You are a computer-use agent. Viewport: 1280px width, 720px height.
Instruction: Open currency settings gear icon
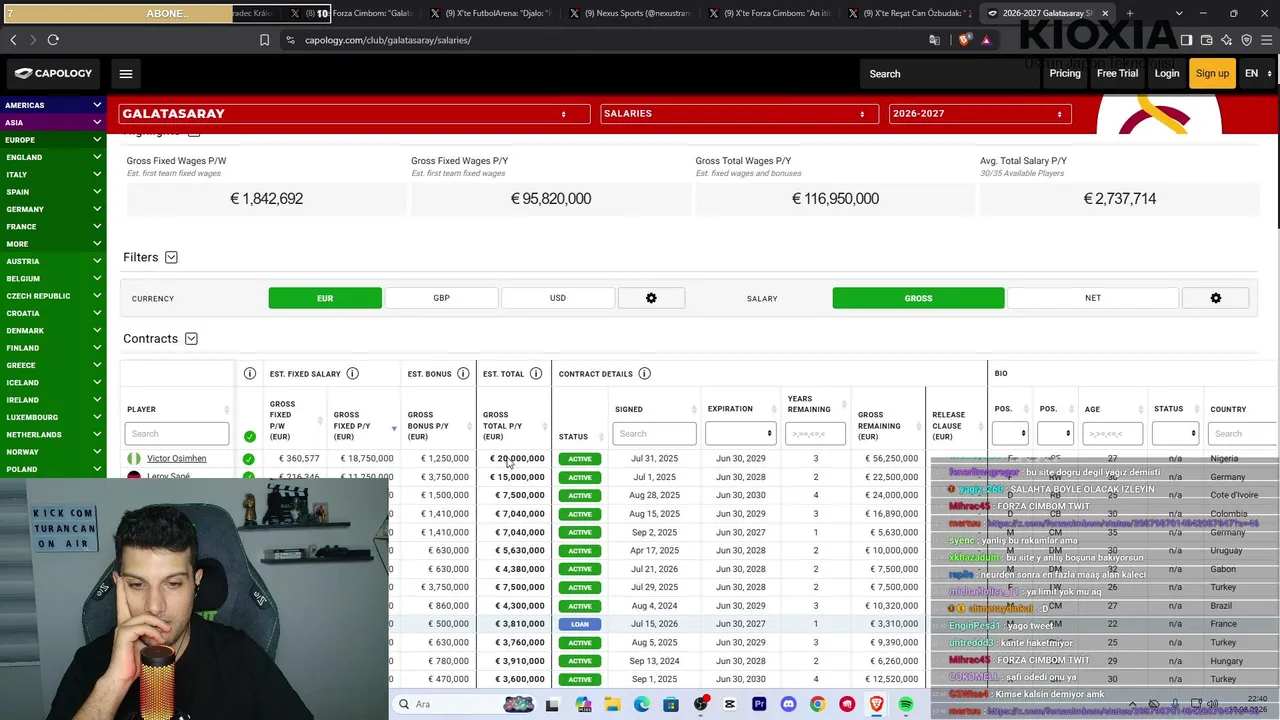651,298
